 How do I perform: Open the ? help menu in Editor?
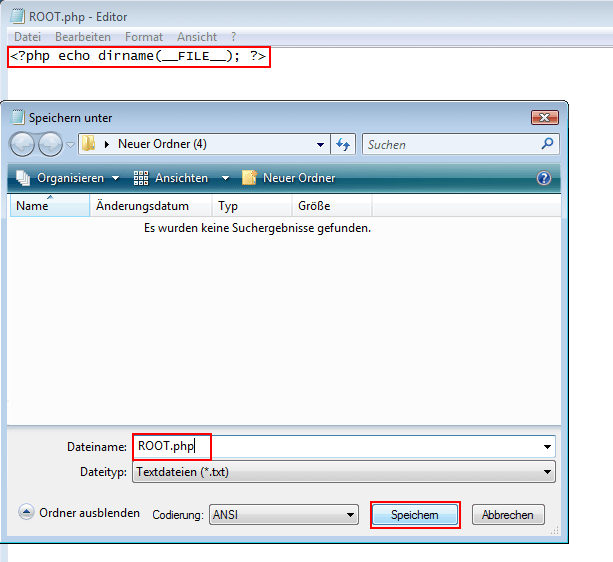click(x=233, y=37)
